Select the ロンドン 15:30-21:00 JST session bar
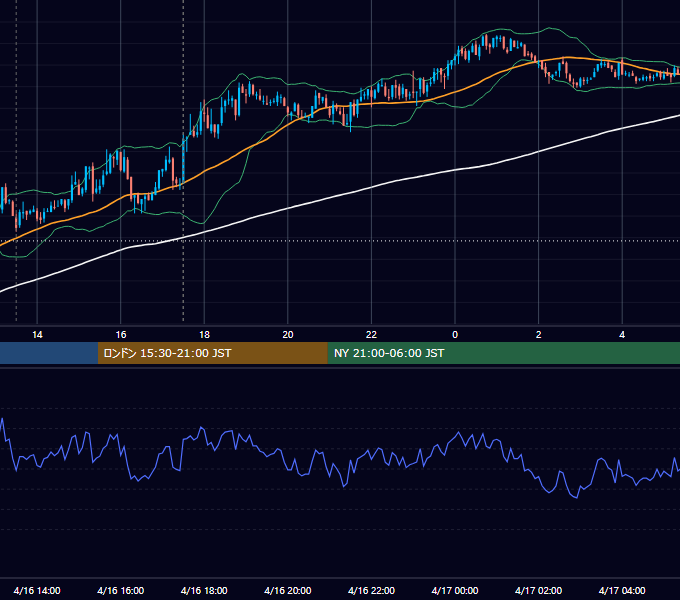This screenshot has width=680, height=600. [212, 353]
